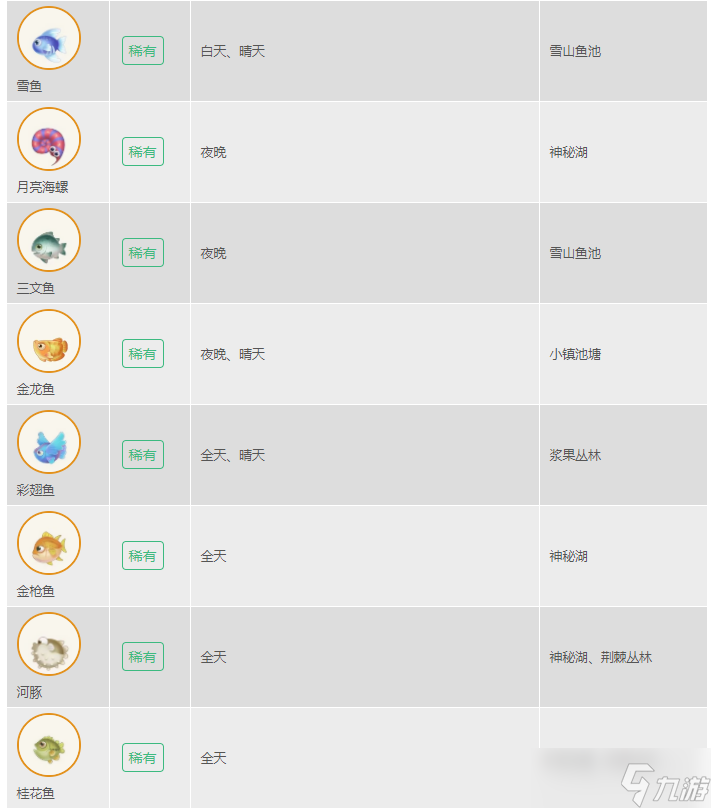711x808 pixels.
Task: Click the 夜晚、晴天 condition for 金龙鱼
Action: pos(233,354)
